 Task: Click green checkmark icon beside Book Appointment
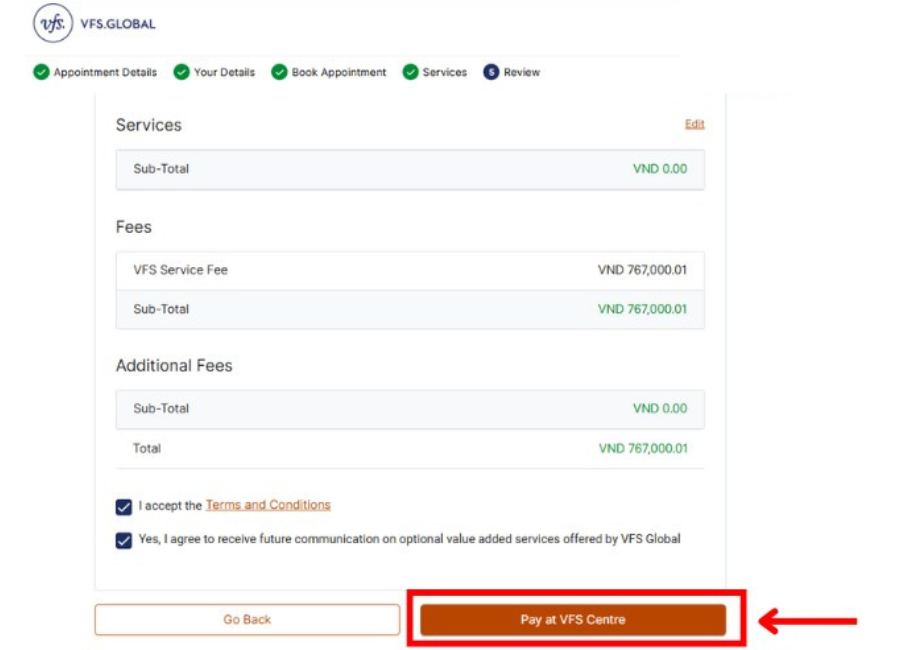click(279, 72)
